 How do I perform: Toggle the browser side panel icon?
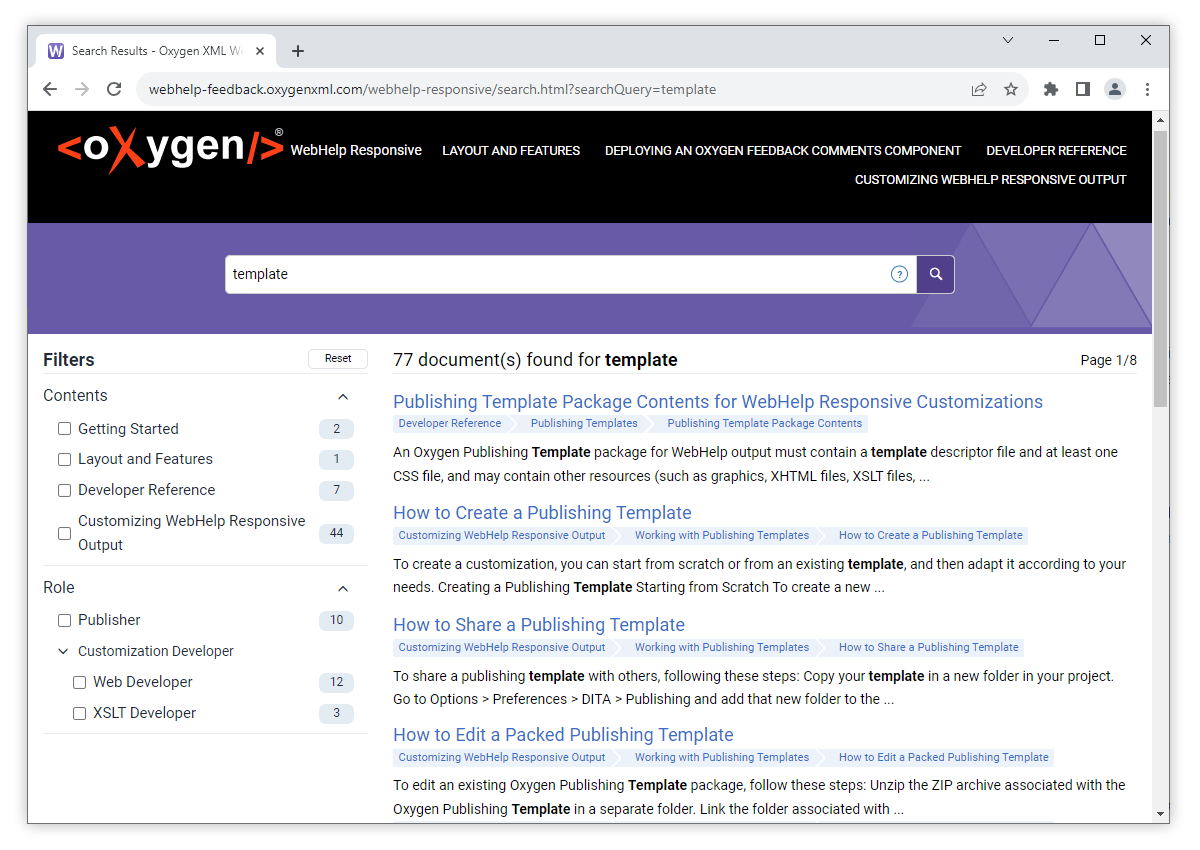coord(1082,89)
